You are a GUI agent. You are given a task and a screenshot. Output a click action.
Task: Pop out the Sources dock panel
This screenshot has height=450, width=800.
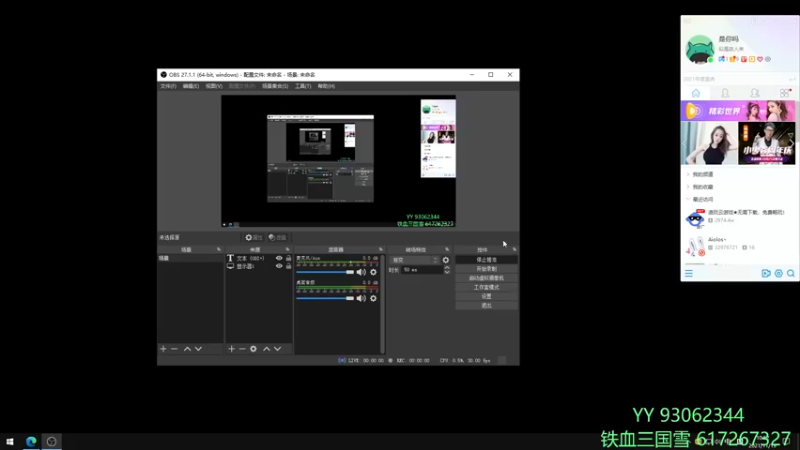287,249
